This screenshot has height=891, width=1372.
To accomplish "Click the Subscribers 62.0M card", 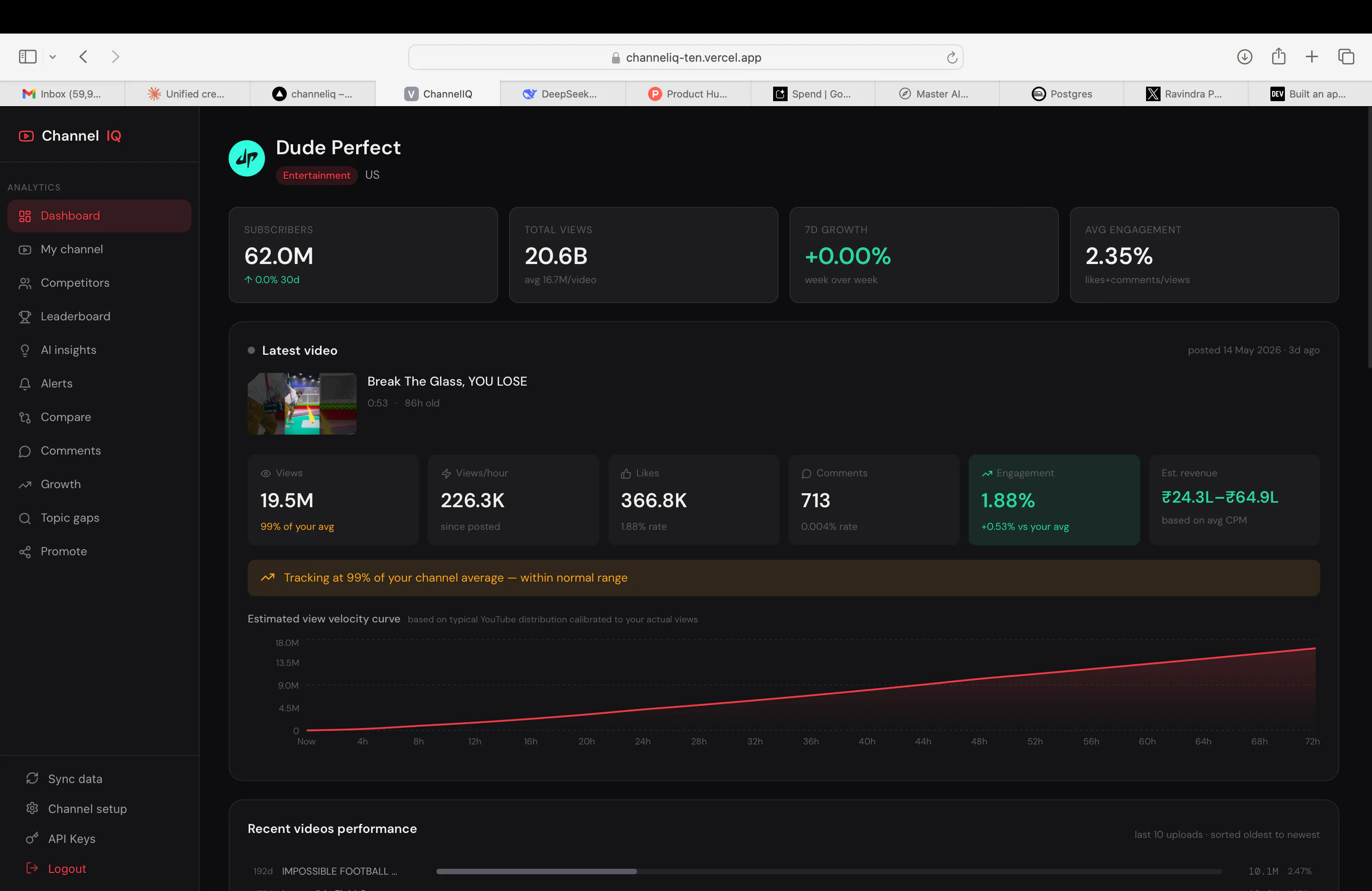I will (363, 255).
